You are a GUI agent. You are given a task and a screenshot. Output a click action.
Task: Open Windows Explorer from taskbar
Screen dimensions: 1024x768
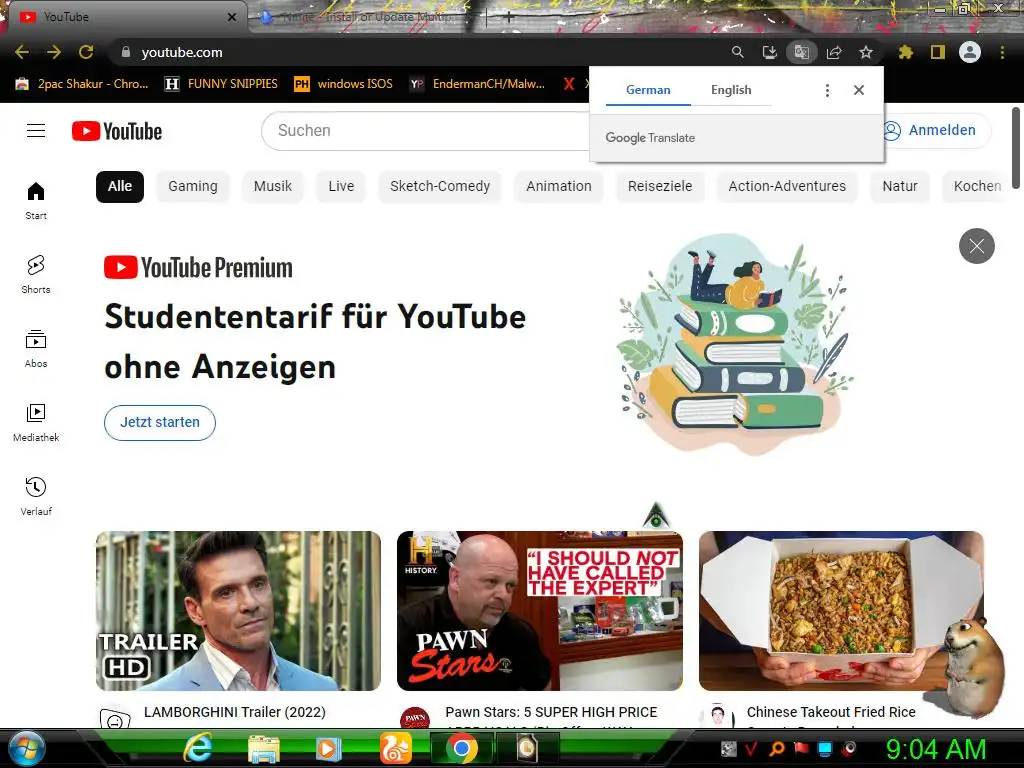(x=264, y=749)
